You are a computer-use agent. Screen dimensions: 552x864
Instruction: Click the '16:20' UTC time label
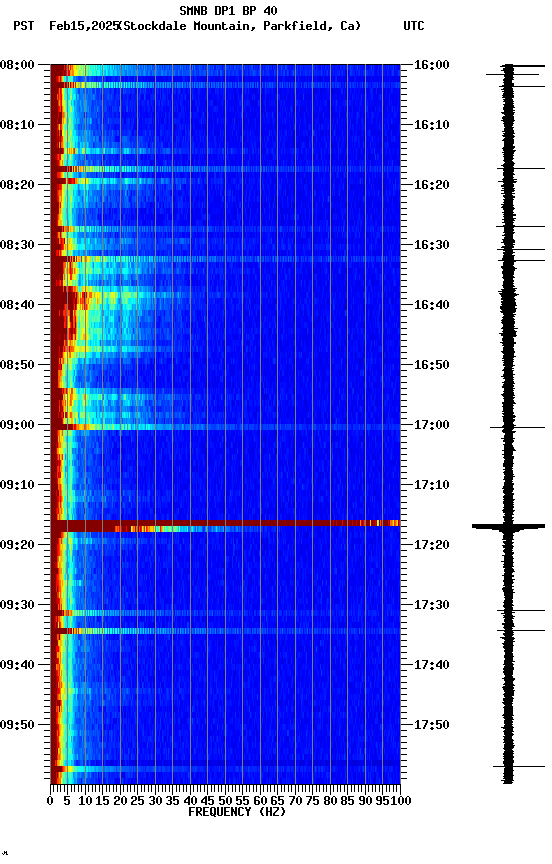pyautogui.click(x=432, y=185)
